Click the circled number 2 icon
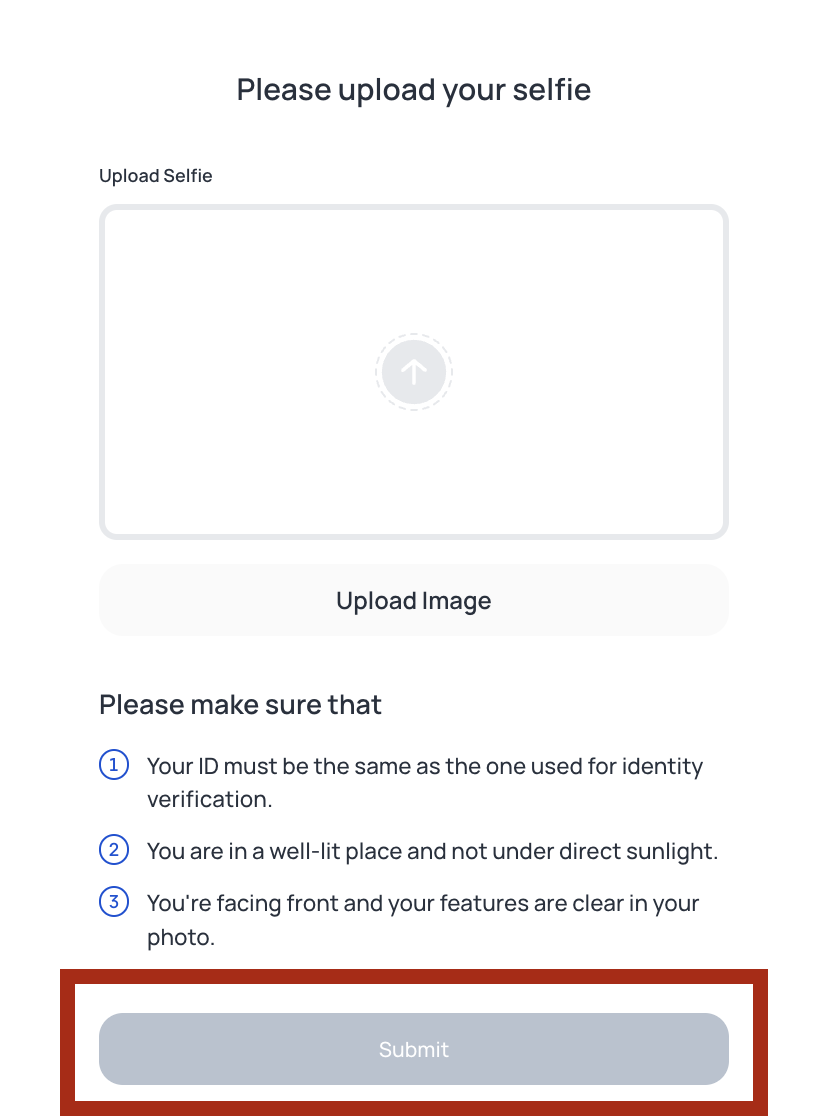Viewport: 828px width, 1116px height. coord(114,850)
